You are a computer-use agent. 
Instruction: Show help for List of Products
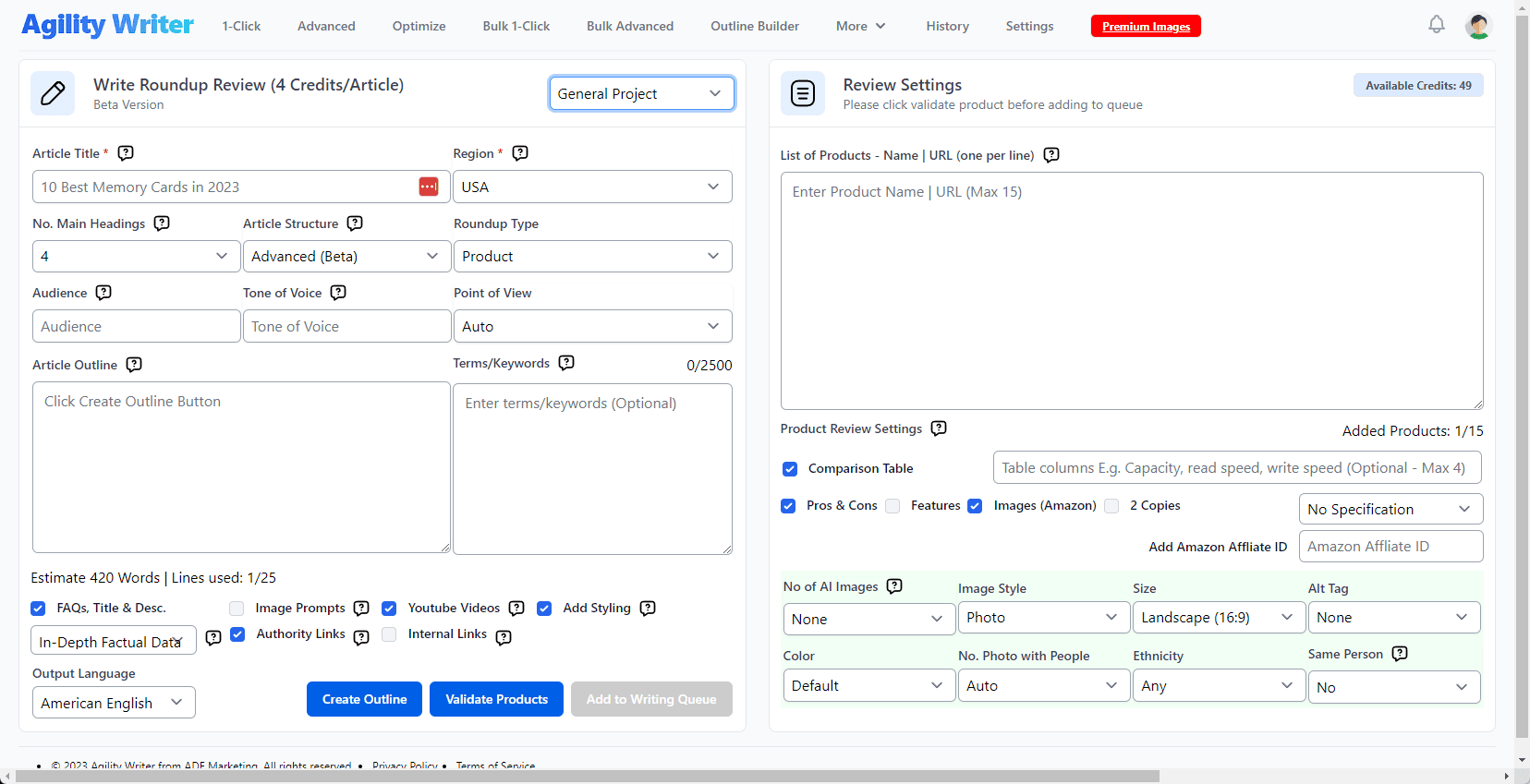click(1050, 155)
